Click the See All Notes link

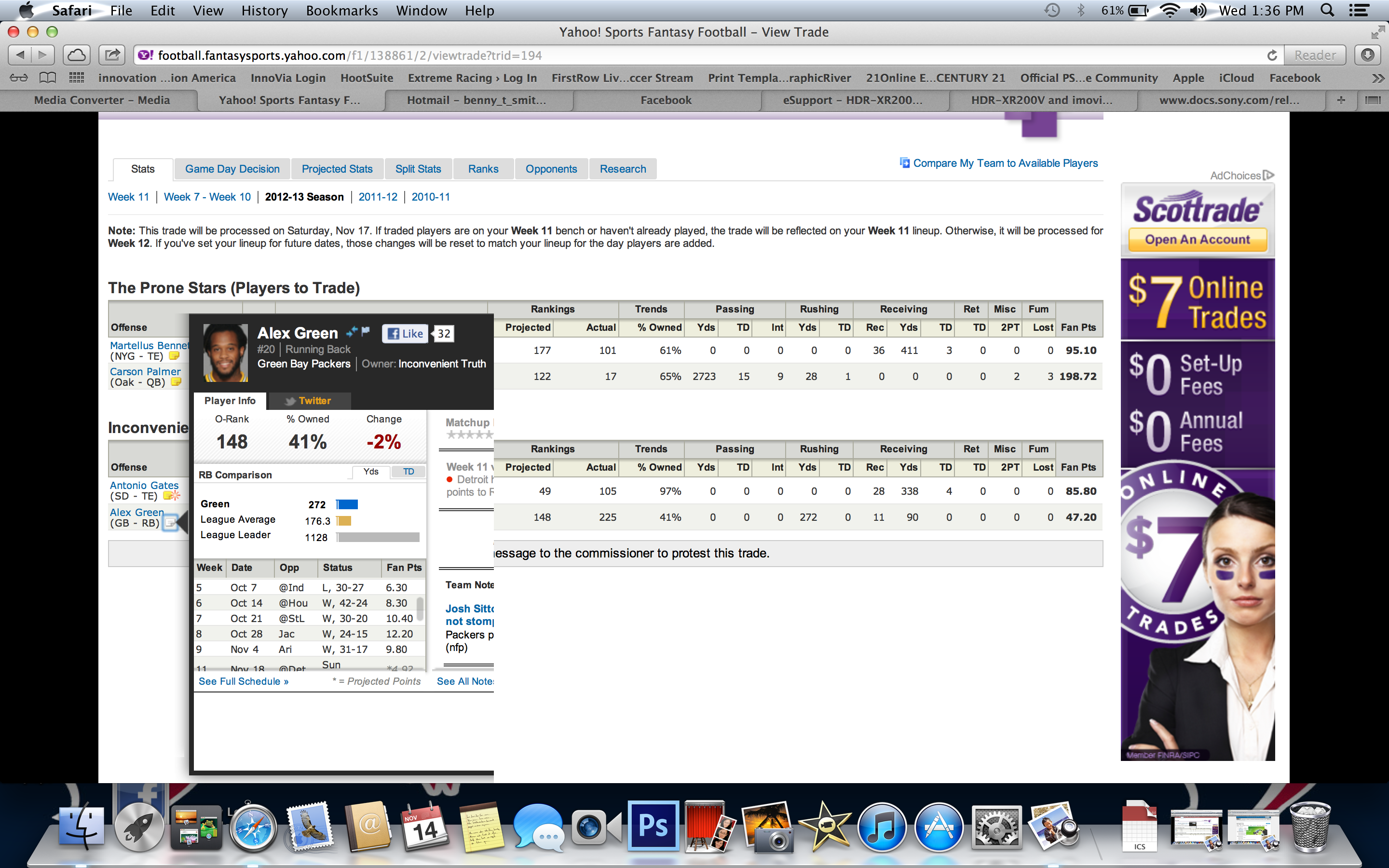465,681
